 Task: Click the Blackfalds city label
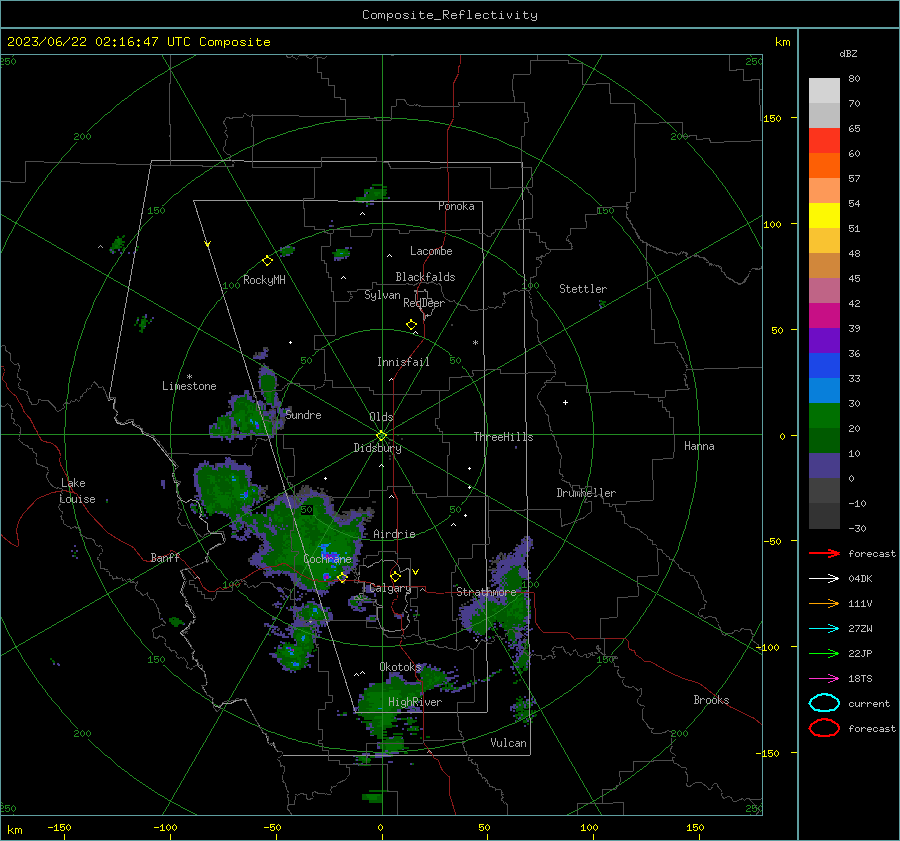[425, 277]
